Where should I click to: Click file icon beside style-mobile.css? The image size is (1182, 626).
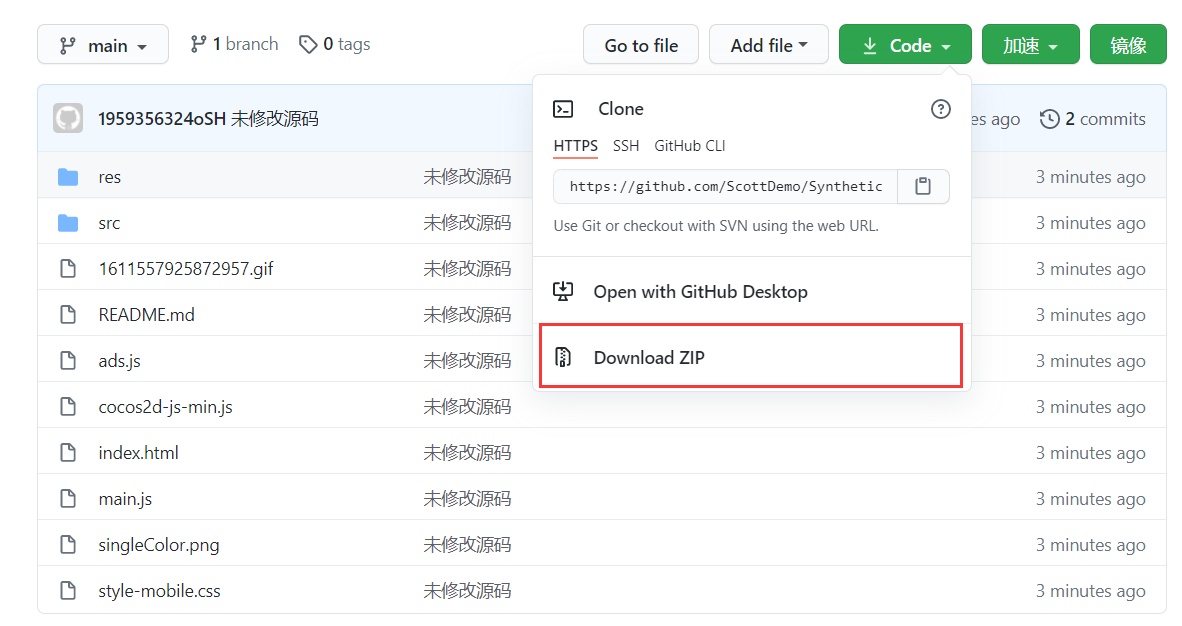coord(68,591)
